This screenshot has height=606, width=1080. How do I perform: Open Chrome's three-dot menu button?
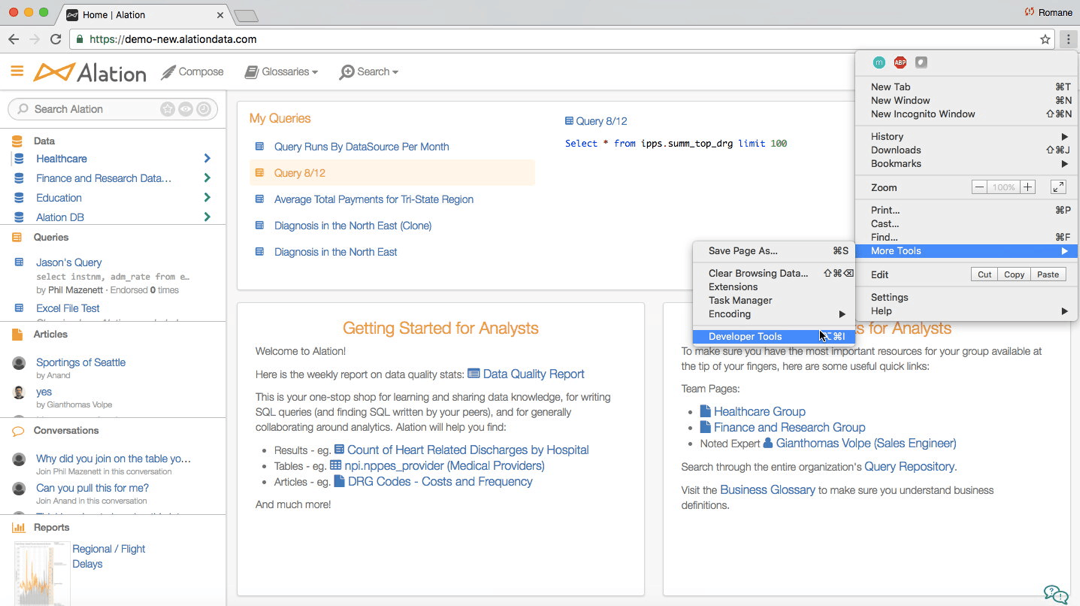click(1068, 39)
